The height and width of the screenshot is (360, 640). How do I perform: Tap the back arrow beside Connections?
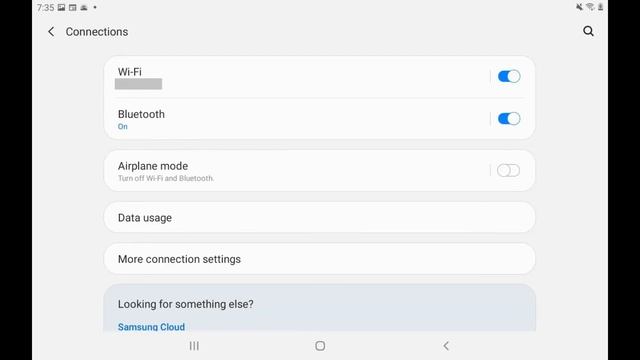(51, 32)
